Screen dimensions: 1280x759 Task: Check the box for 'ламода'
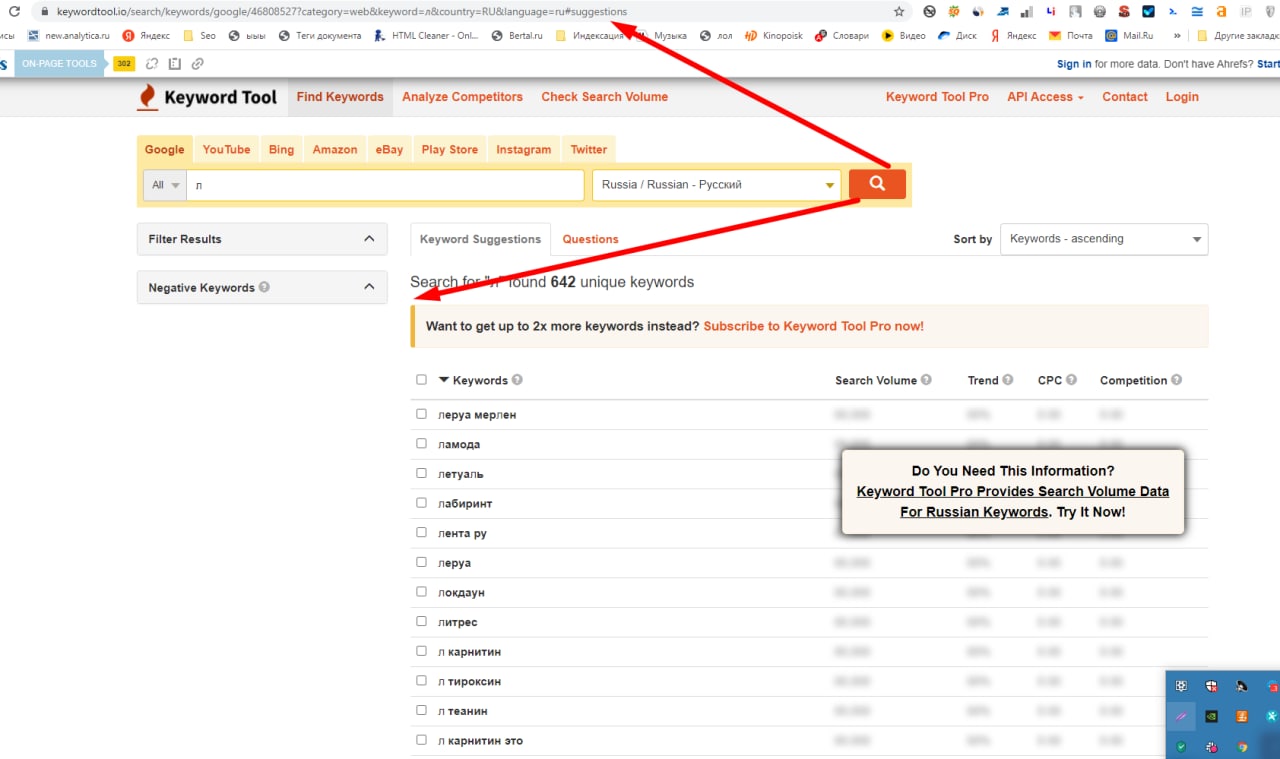pyautogui.click(x=421, y=443)
